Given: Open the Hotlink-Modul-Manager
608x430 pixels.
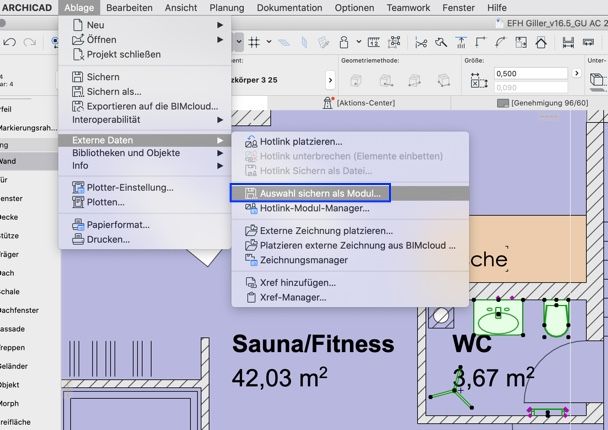Looking at the screenshot, I should coord(314,208).
